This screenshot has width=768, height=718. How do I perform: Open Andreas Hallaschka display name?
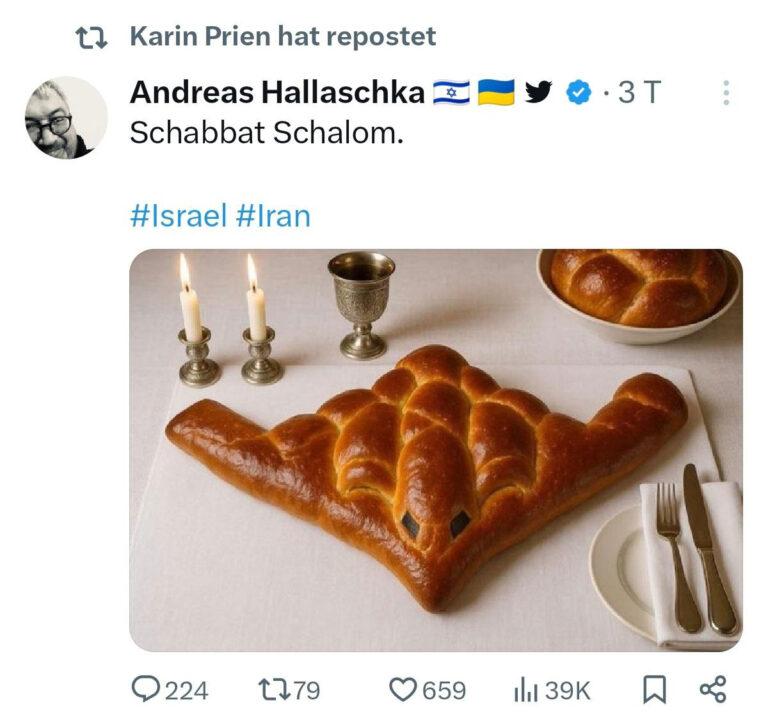tap(277, 92)
